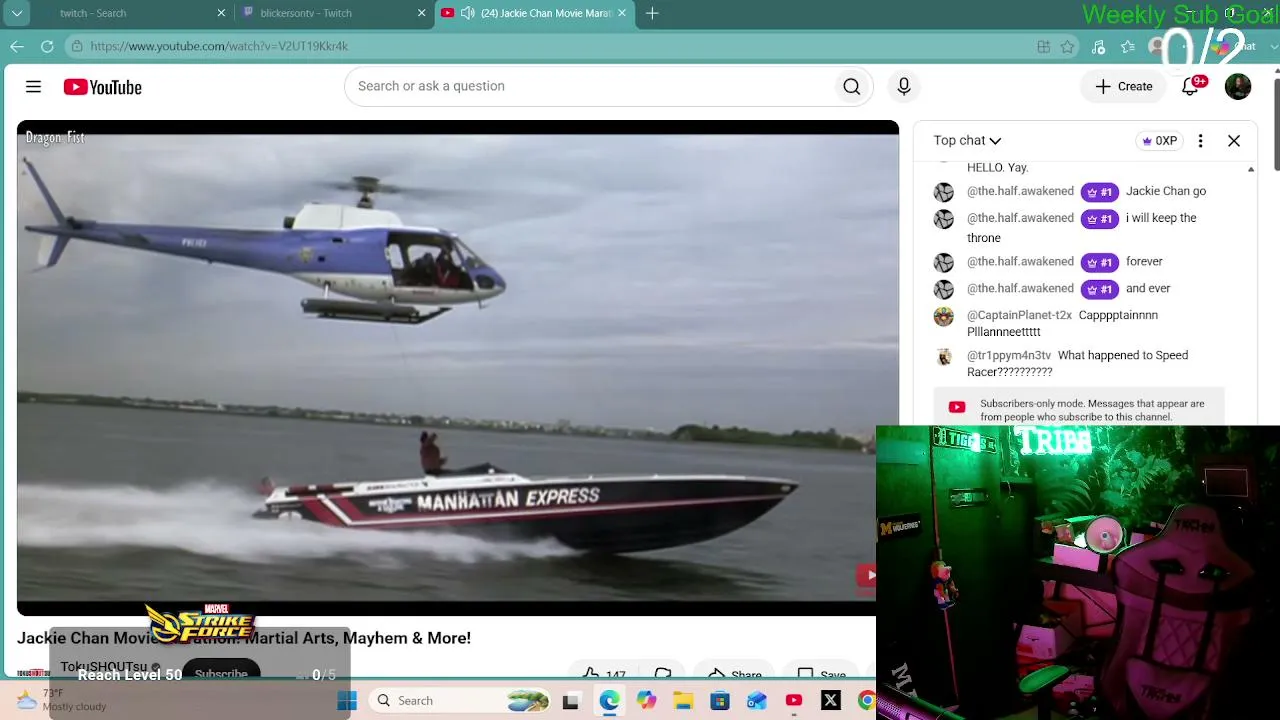Open the media control music icon
The height and width of the screenshot is (720, 1280).
pyautogui.click(x=1098, y=46)
